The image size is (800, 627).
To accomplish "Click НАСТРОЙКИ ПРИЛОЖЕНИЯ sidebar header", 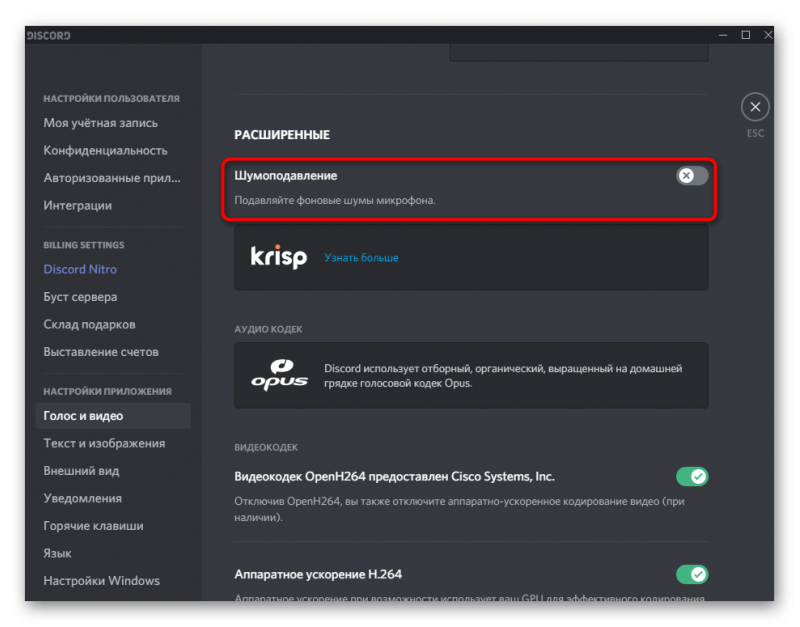I will (107, 391).
